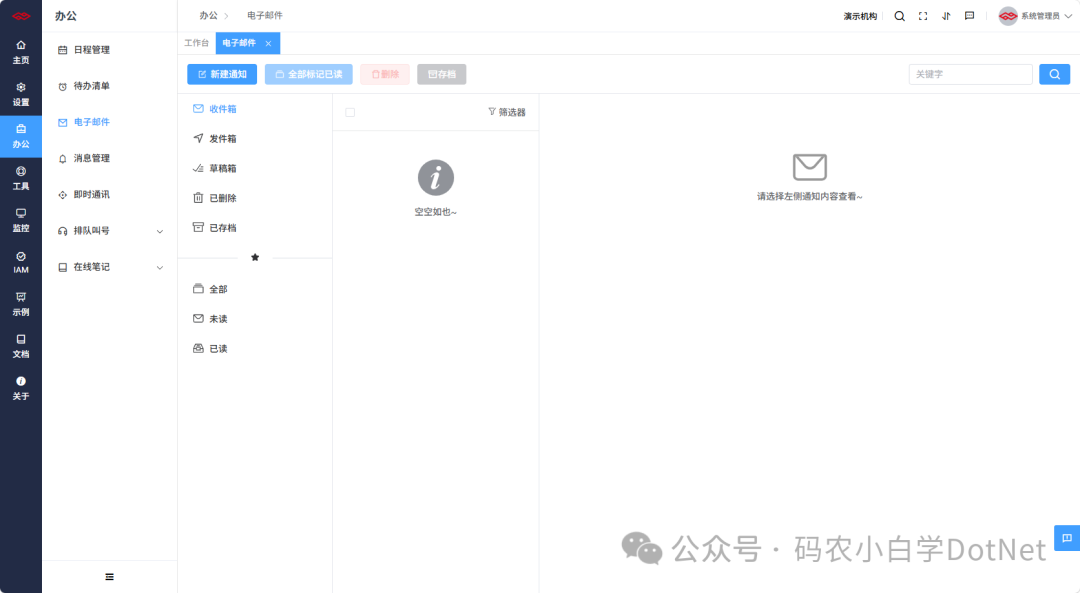Click the 存档 archive button
The height and width of the screenshot is (593, 1080).
442,74
